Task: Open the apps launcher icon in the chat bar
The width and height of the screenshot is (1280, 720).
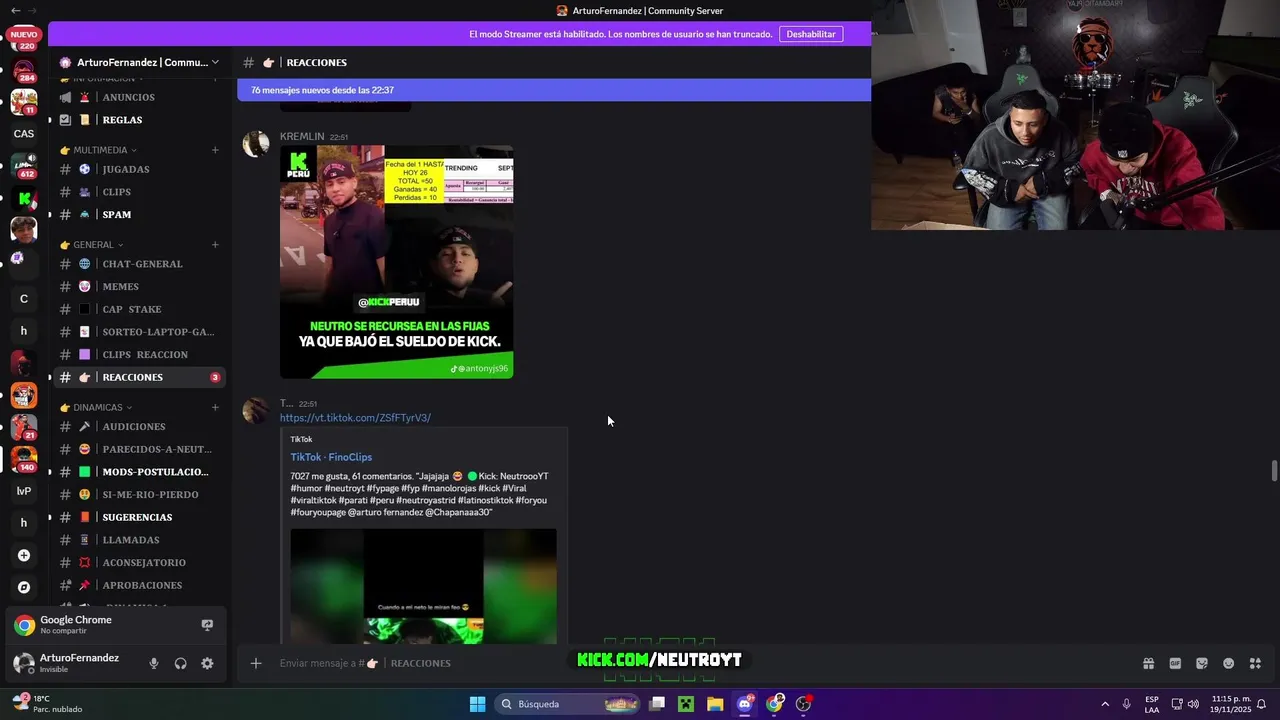Action: point(1256,663)
